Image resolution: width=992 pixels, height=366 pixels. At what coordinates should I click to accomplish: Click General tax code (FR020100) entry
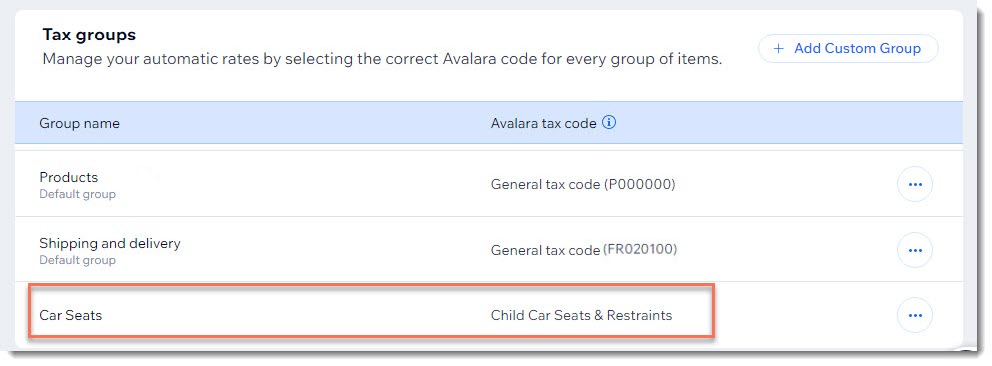(x=583, y=250)
